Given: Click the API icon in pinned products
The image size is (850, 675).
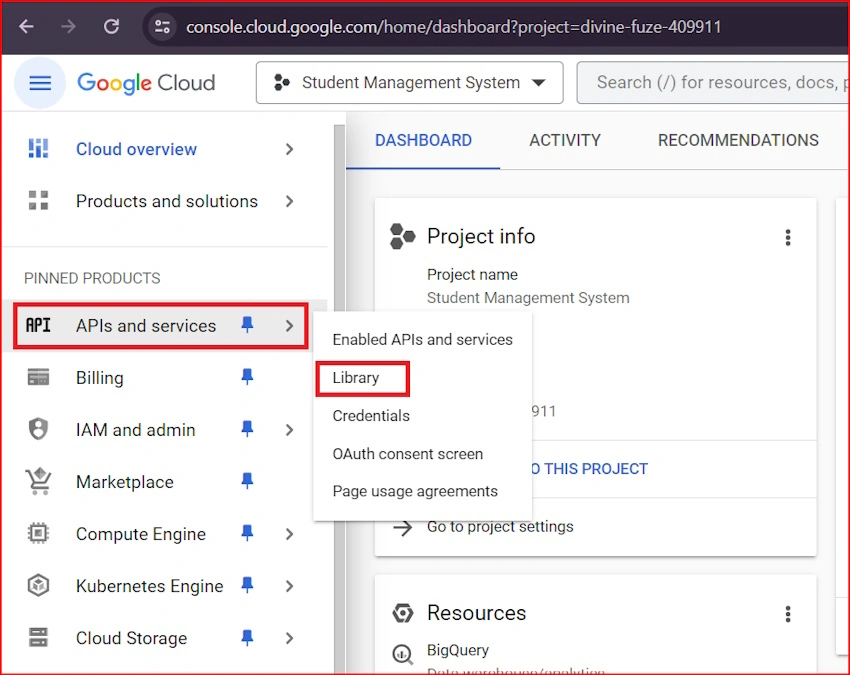Looking at the screenshot, I should [x=38, y=325].
